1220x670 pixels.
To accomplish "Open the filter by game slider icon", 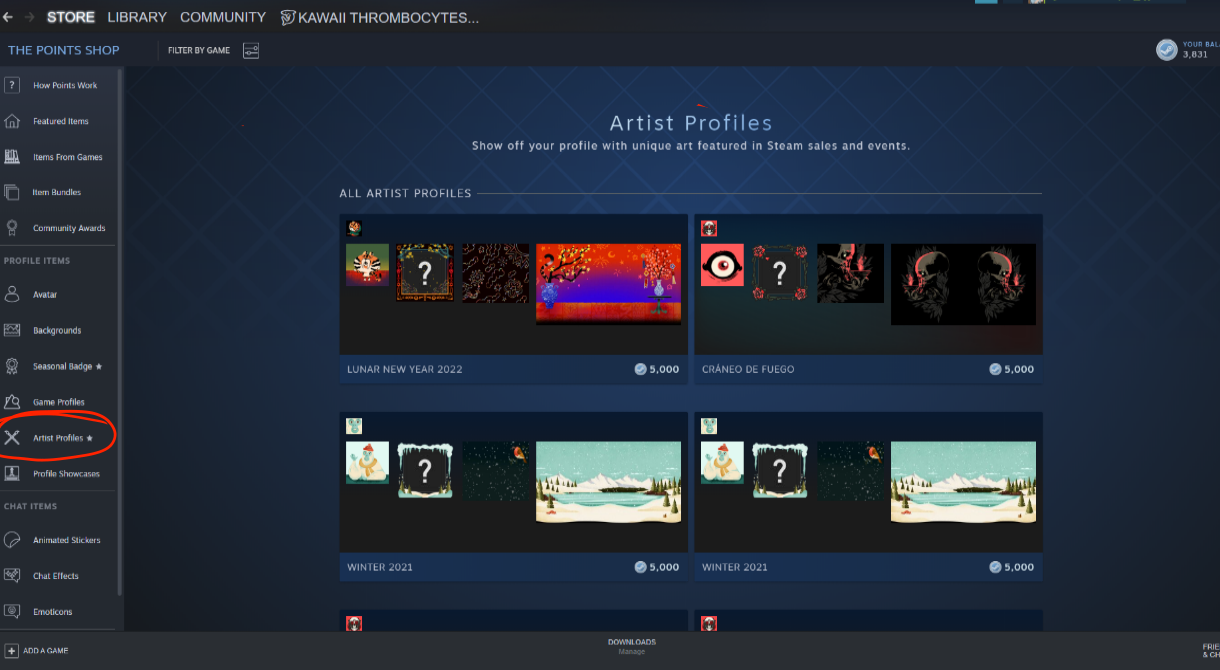I will (x=250, y=50).
